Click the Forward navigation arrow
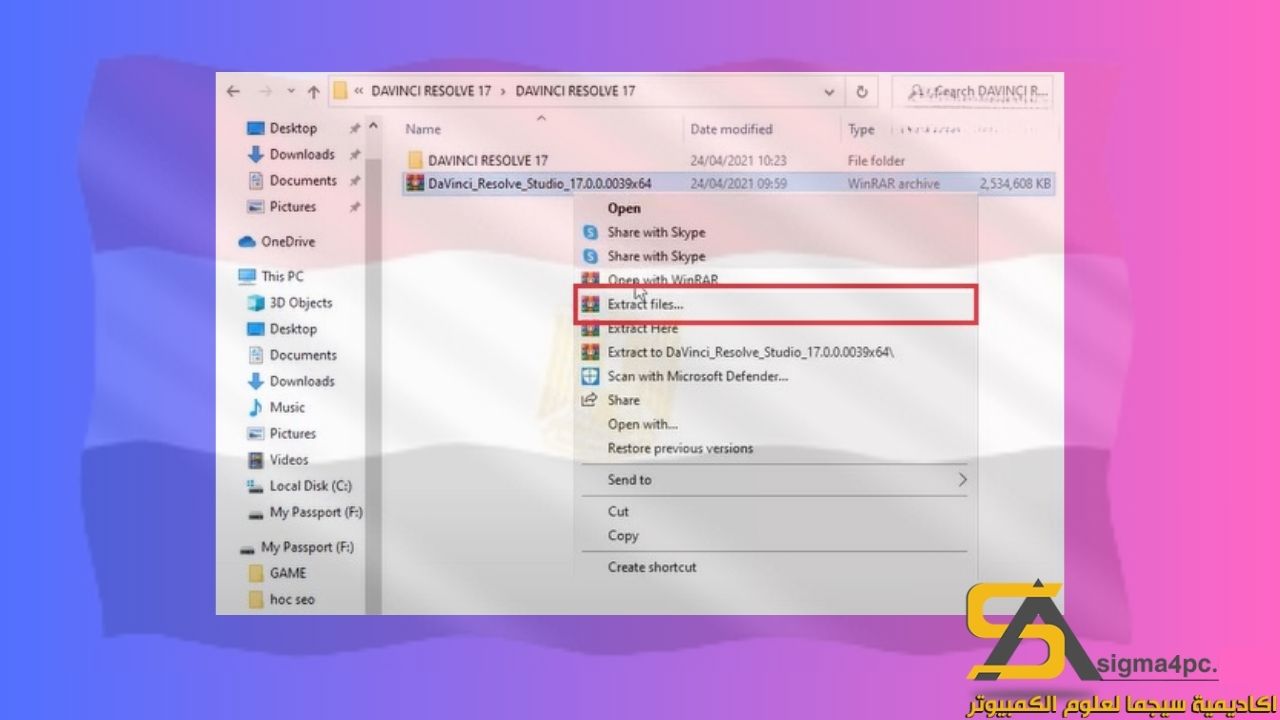 tap(265, 91)
